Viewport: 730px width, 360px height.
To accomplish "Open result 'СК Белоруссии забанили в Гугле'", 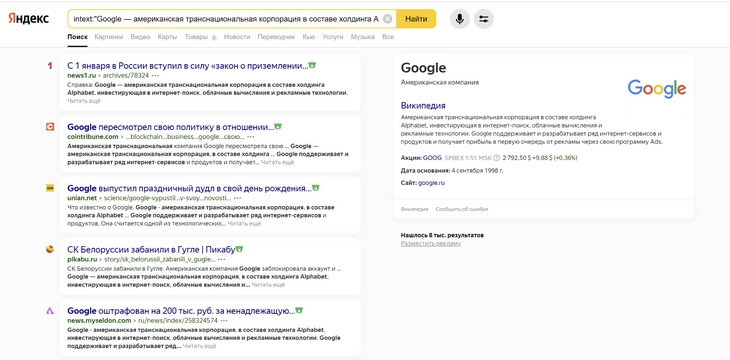I will [x=151, y=250].
